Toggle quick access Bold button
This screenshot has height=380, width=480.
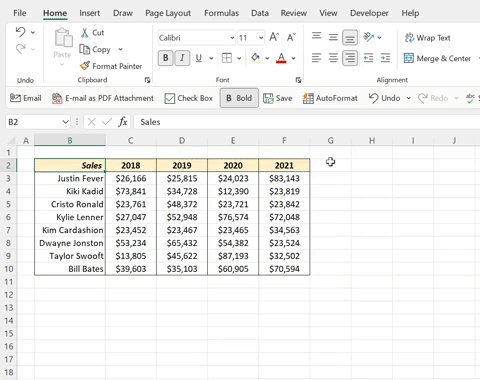239,98
